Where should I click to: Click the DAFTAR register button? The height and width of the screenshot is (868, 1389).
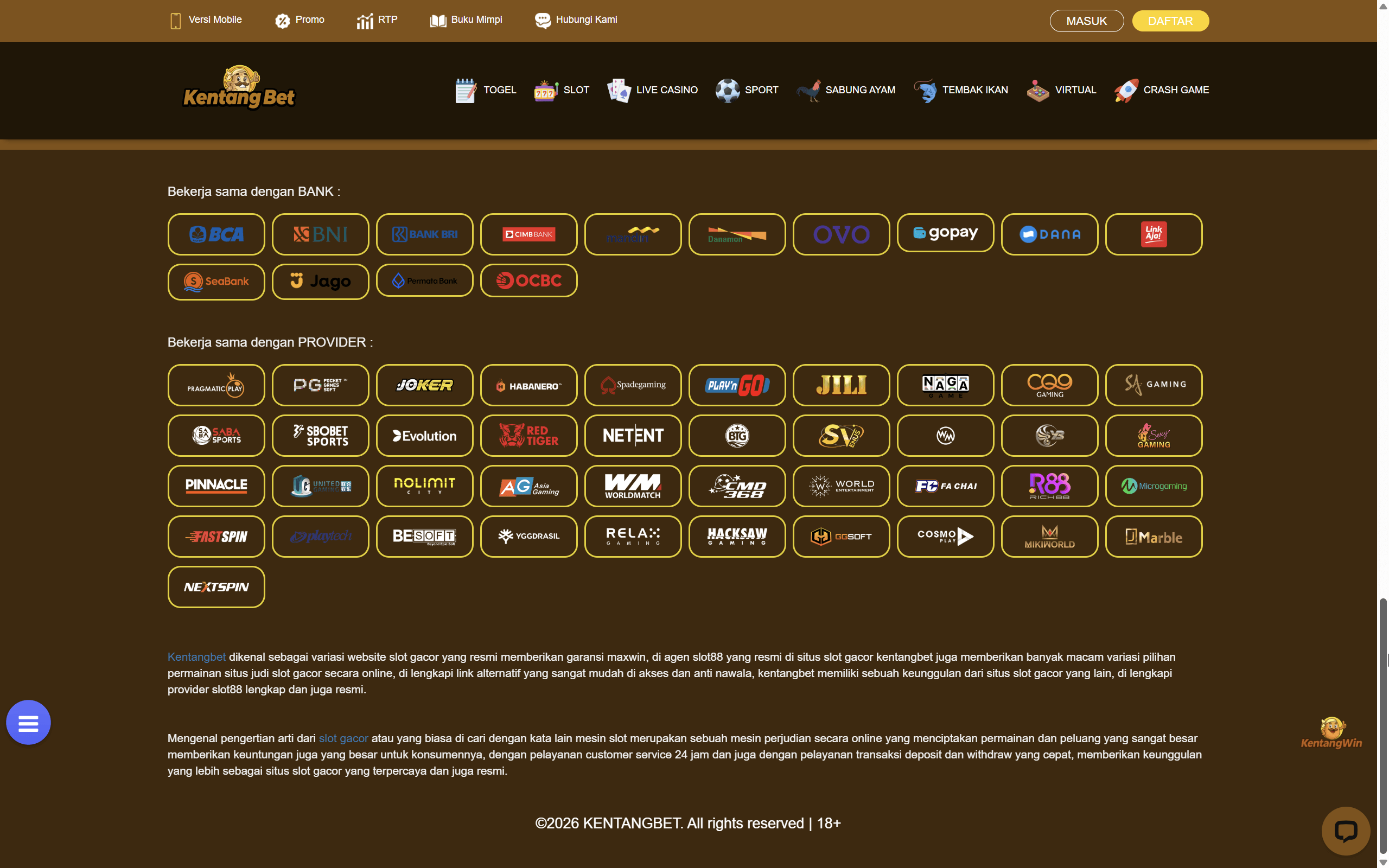tap(1170, 21)
